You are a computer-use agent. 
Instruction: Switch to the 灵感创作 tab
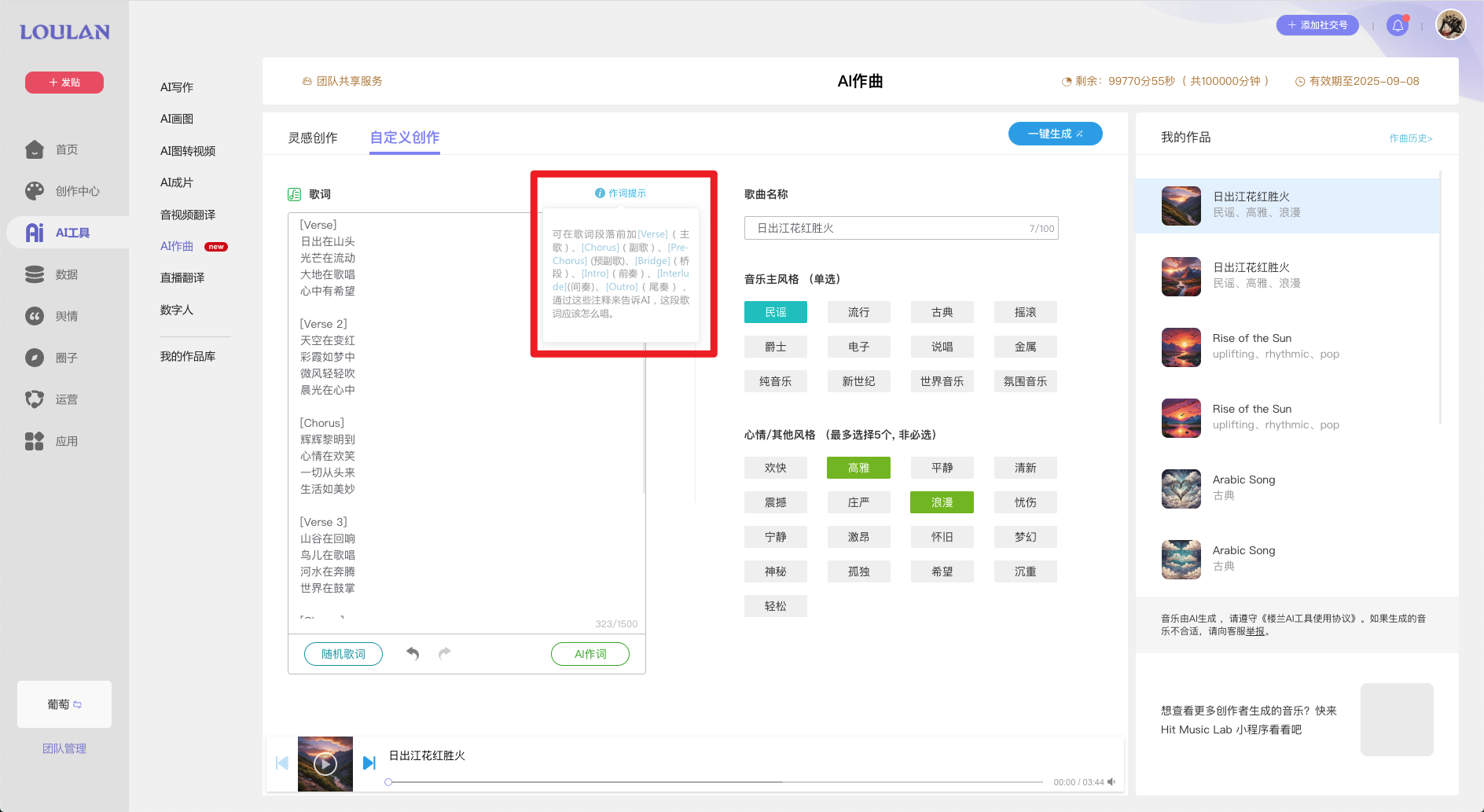(x=314, y=138)
